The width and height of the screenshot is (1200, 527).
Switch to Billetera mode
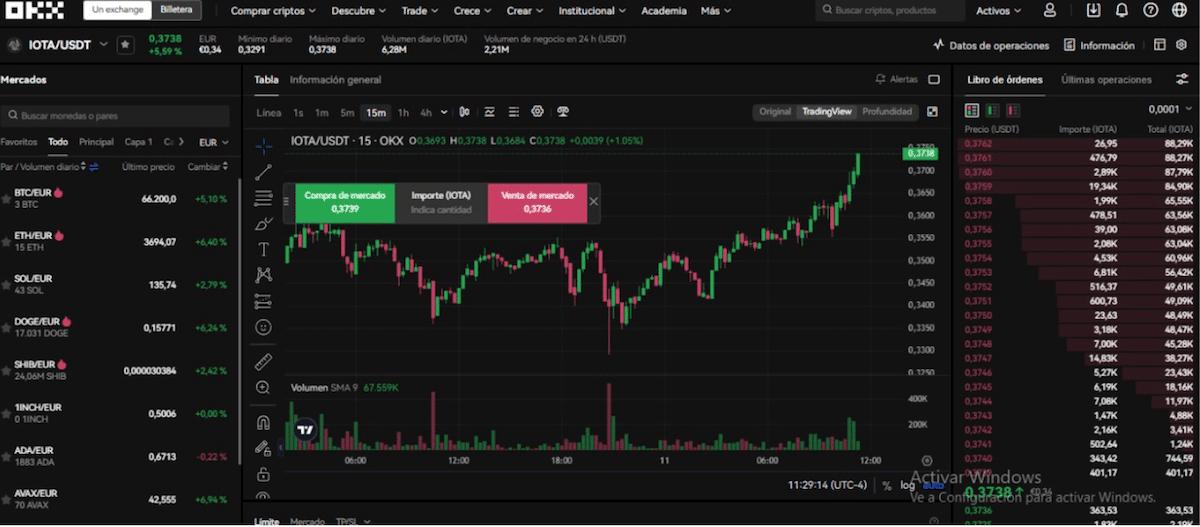click(176, 10)
